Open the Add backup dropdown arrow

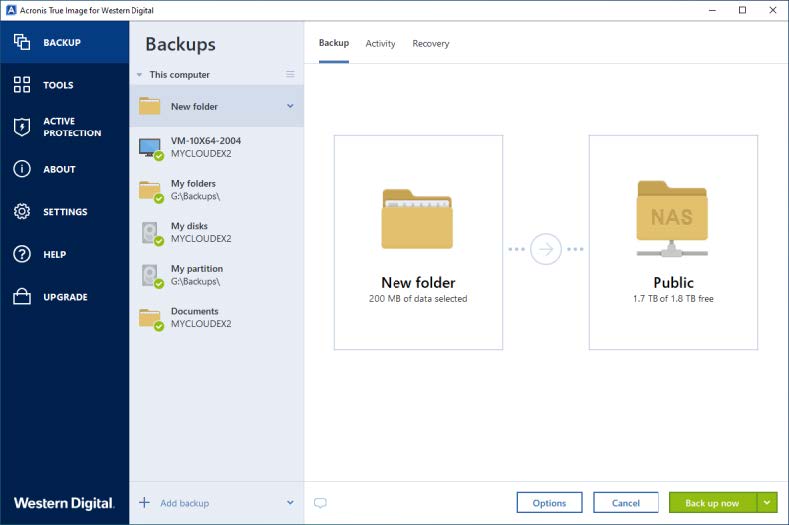290,502
